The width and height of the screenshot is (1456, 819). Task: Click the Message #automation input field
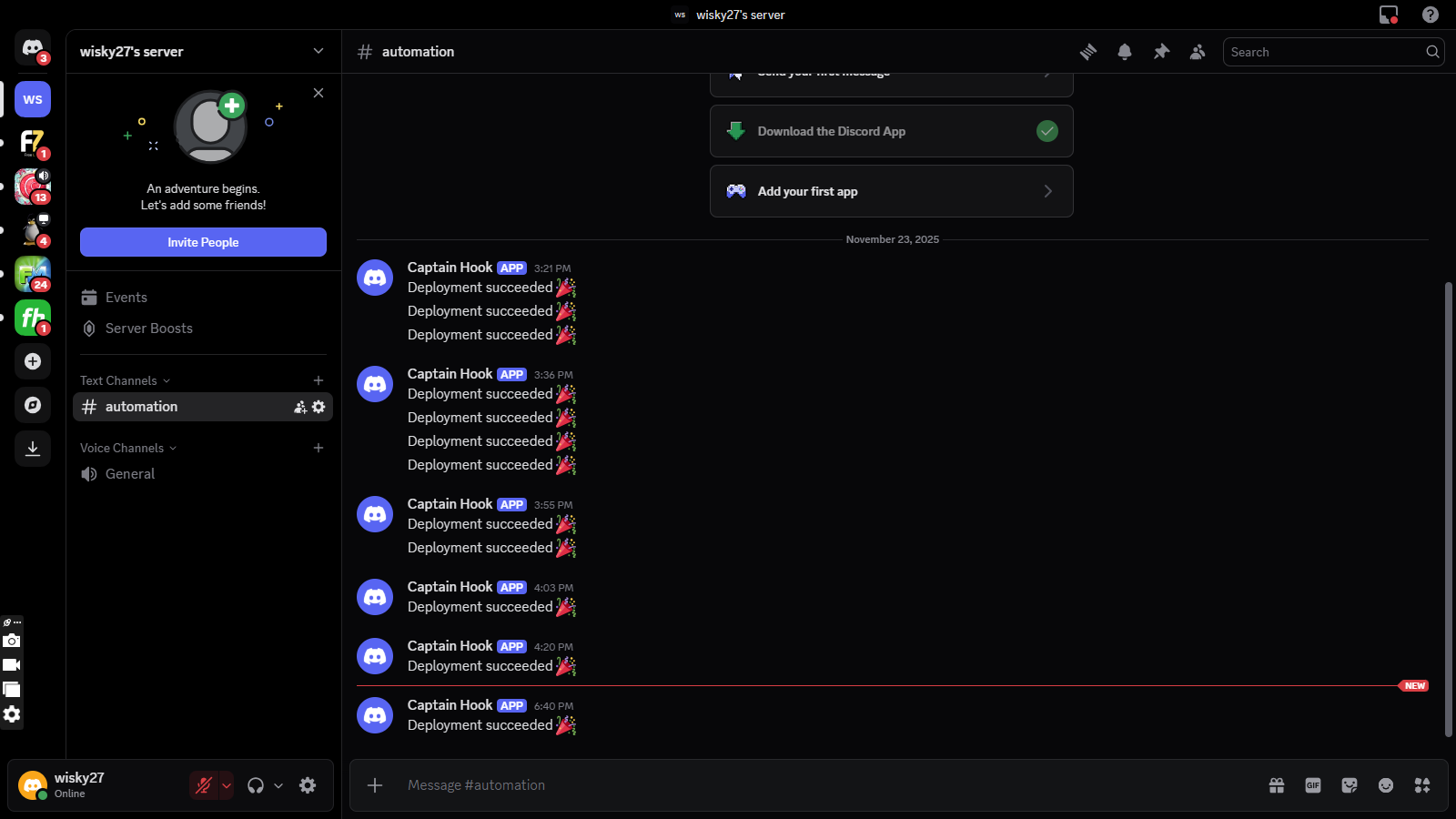[x=819, y=785]
